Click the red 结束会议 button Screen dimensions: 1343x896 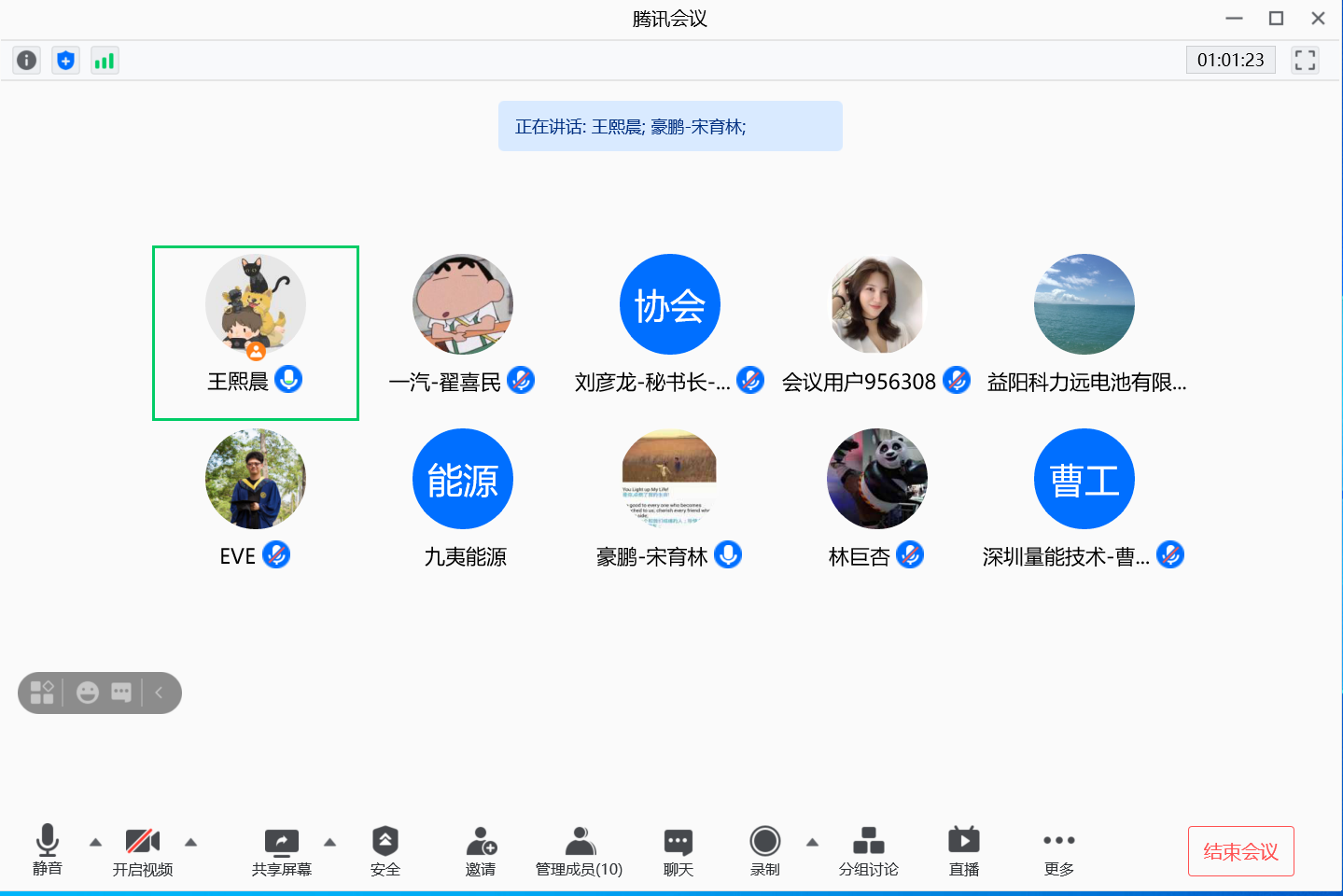click(1240, 851)
